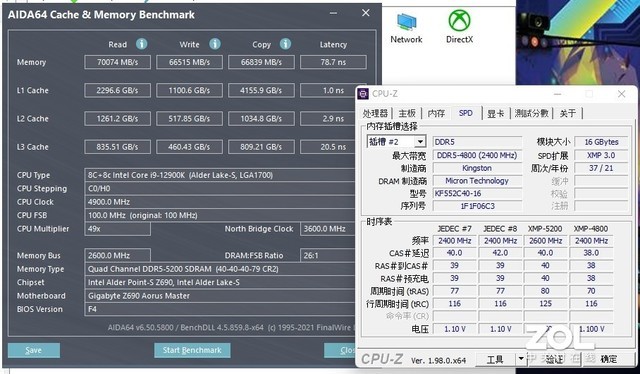Open the Network icon in background window
640x374 pixels.
406,28
